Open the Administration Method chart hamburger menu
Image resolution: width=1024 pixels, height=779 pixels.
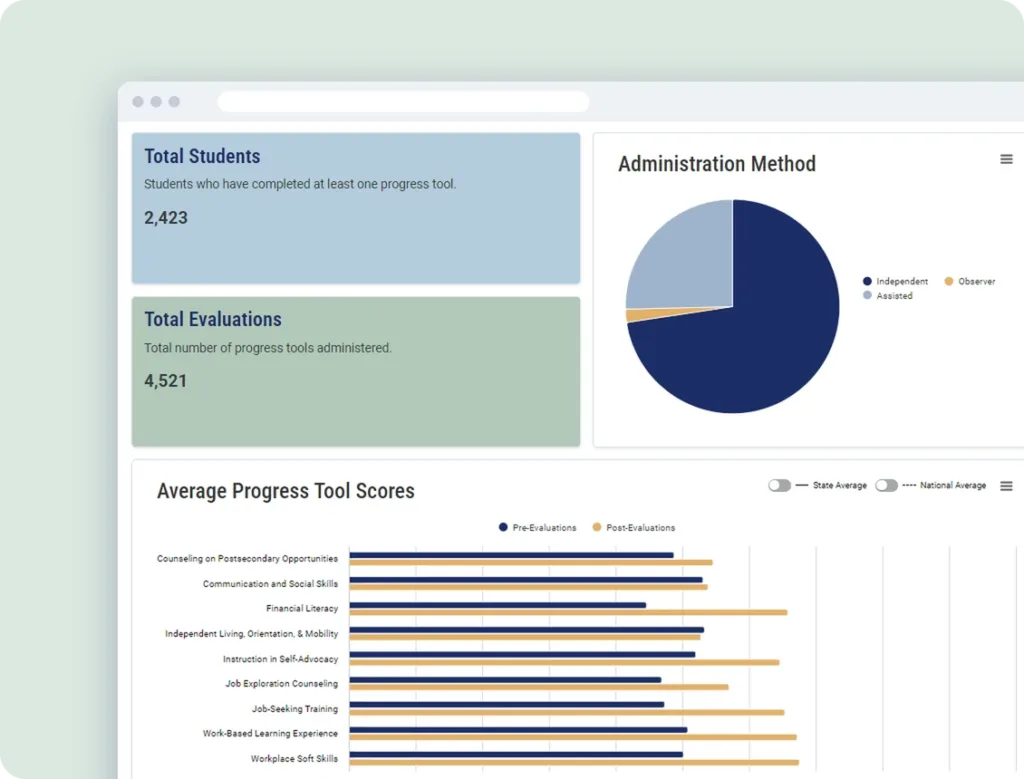tap(1006, 159)
